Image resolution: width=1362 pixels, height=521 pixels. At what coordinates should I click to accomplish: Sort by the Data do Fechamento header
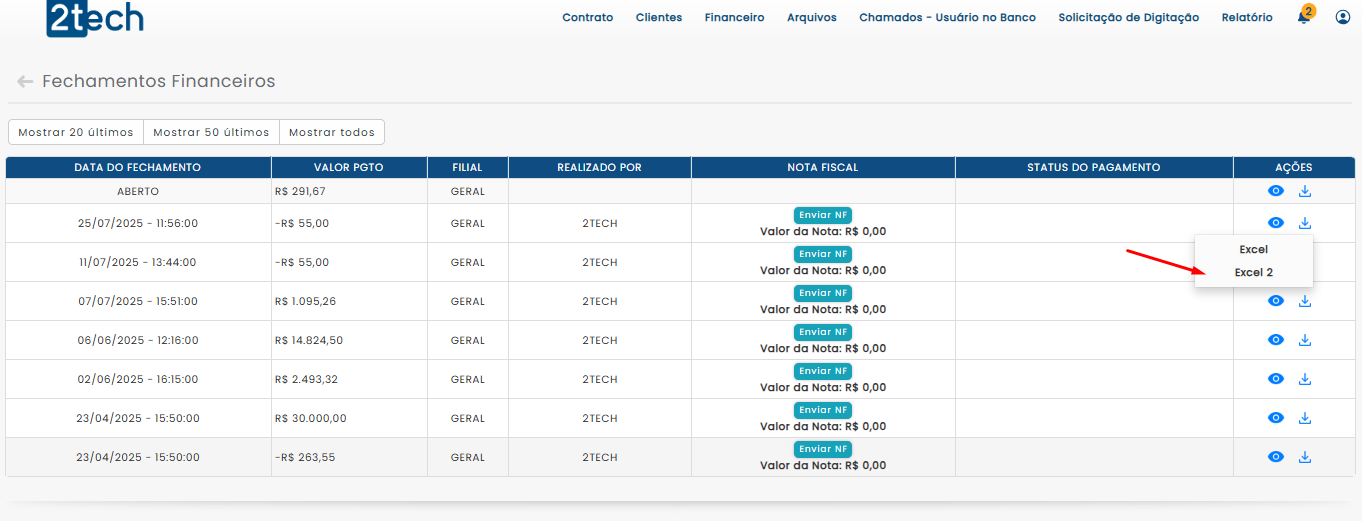138,167
